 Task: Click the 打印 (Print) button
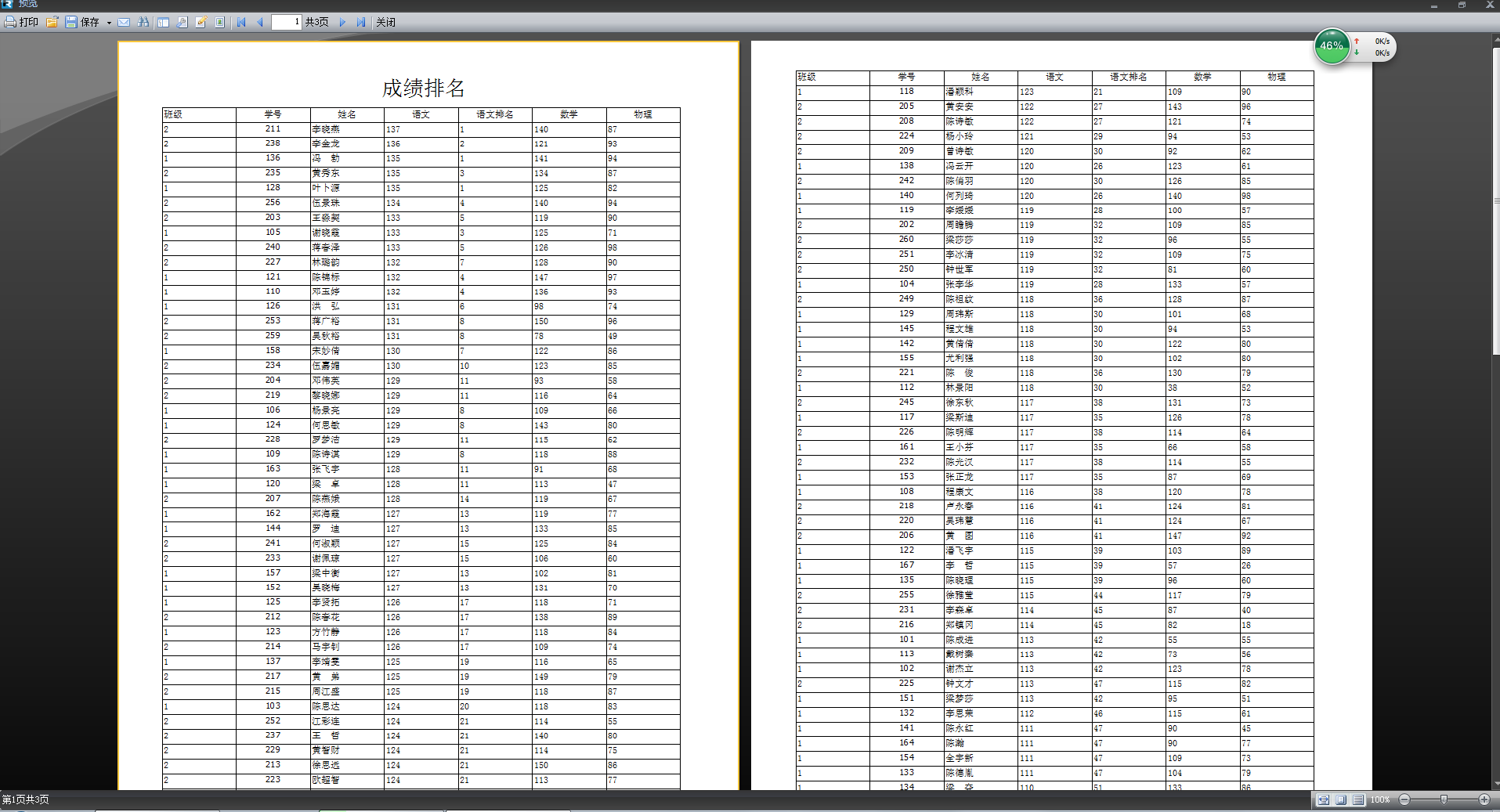tap(21, 22)
